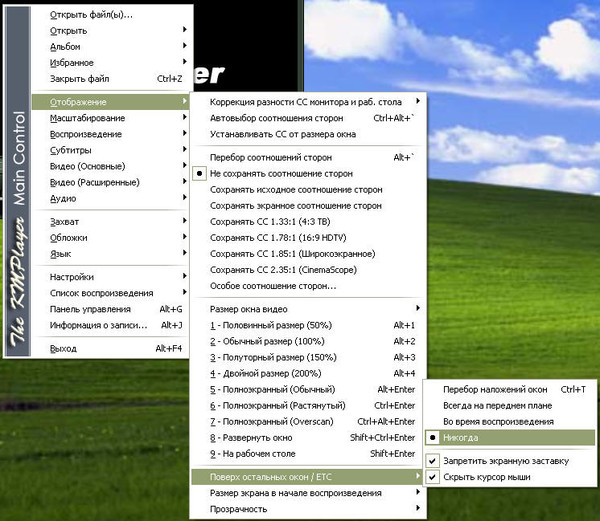The image size is (600, 521).
Task: Choose '6 - Полноэкранный (Растянутый)'
Action: (x=308, y=405)
